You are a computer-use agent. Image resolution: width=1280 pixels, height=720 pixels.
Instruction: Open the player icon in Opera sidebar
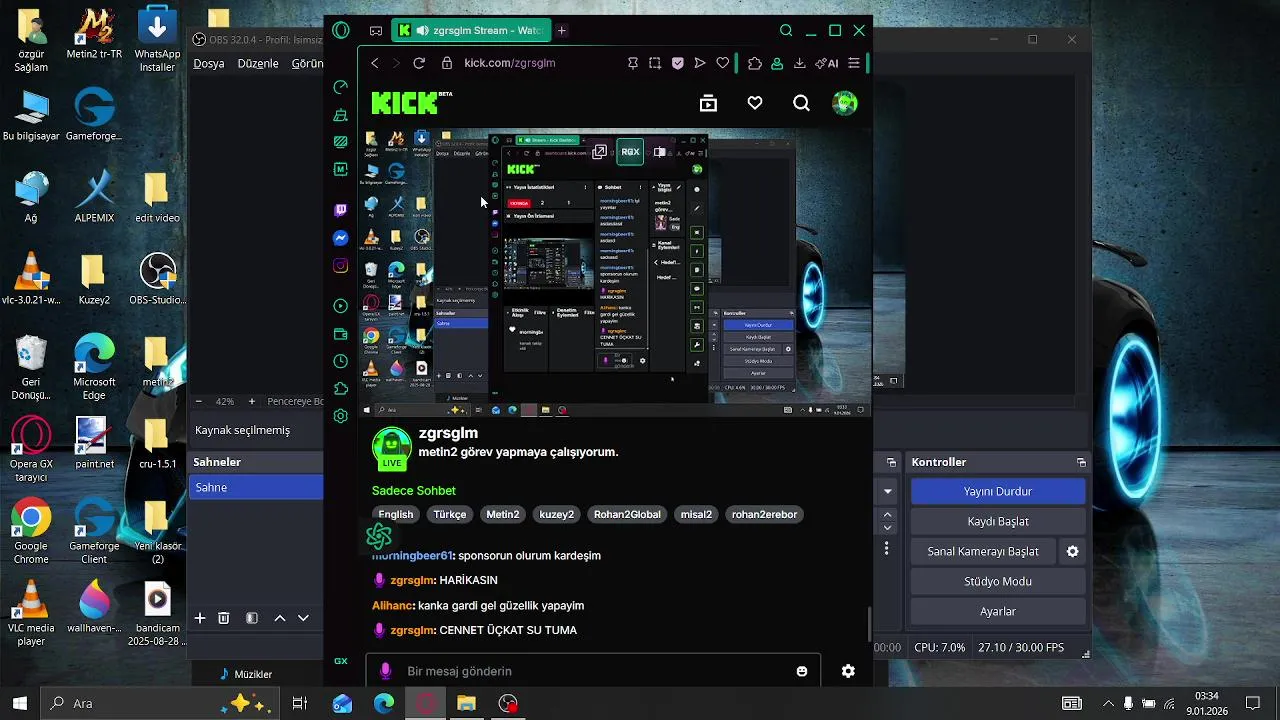tap(341, 306)
